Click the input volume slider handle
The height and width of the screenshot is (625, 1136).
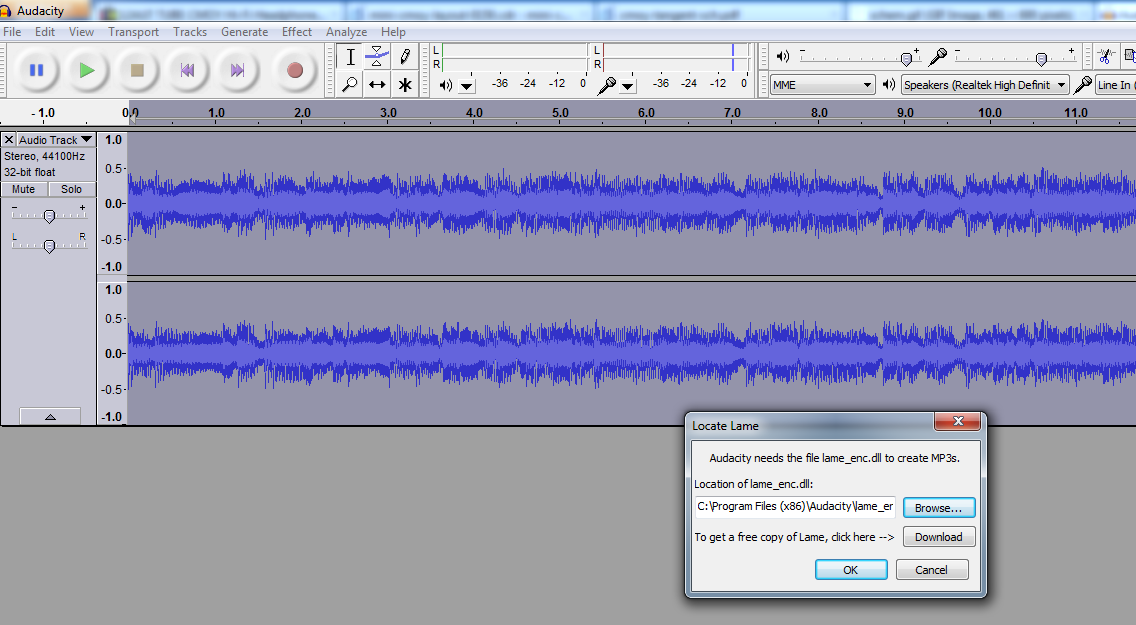coord(1041,59)
